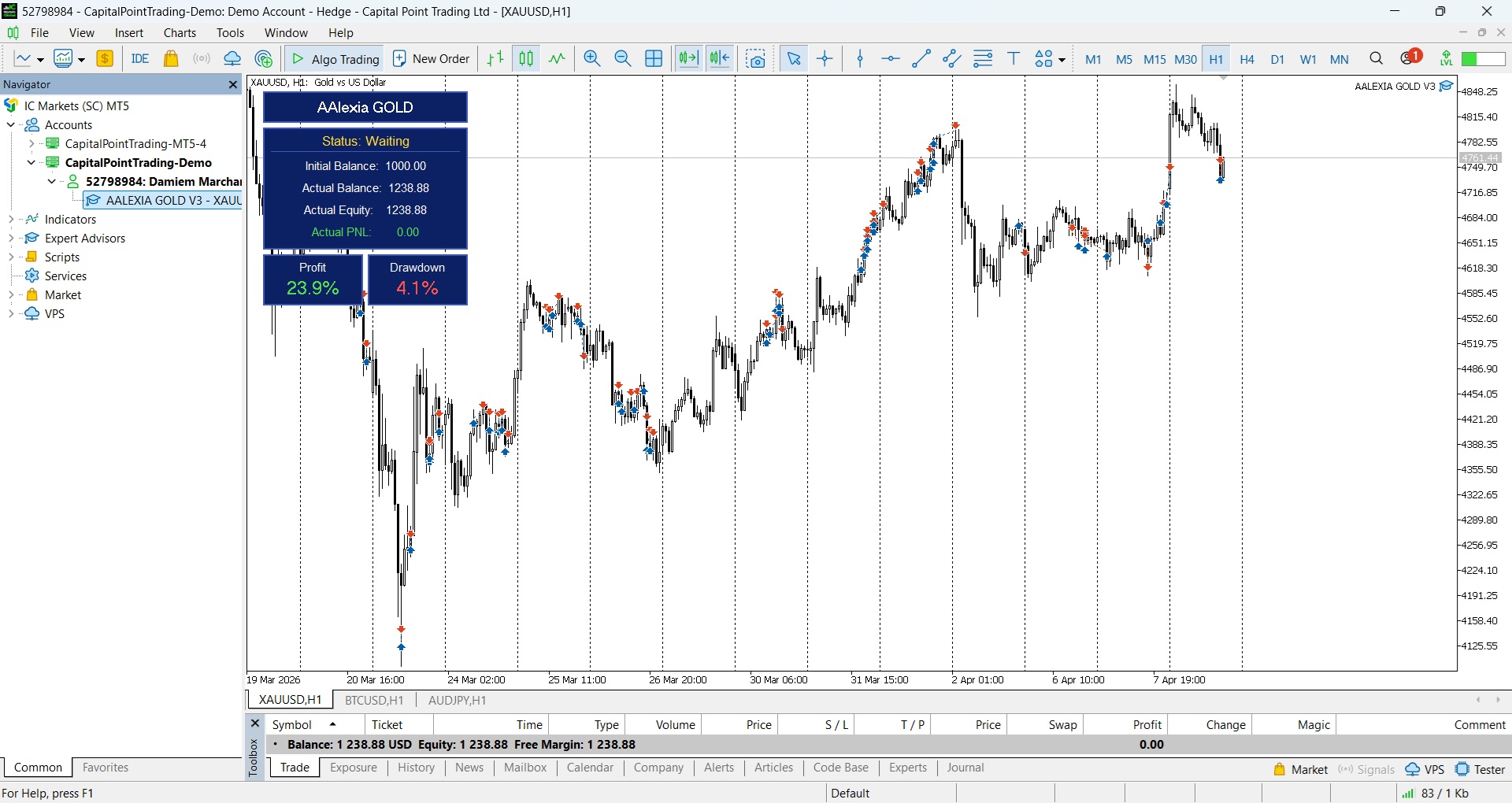The height and width of the screenshot is (803, 1512).
Task: Expand the Expert Advisors tree node
Action: (11, 239)
